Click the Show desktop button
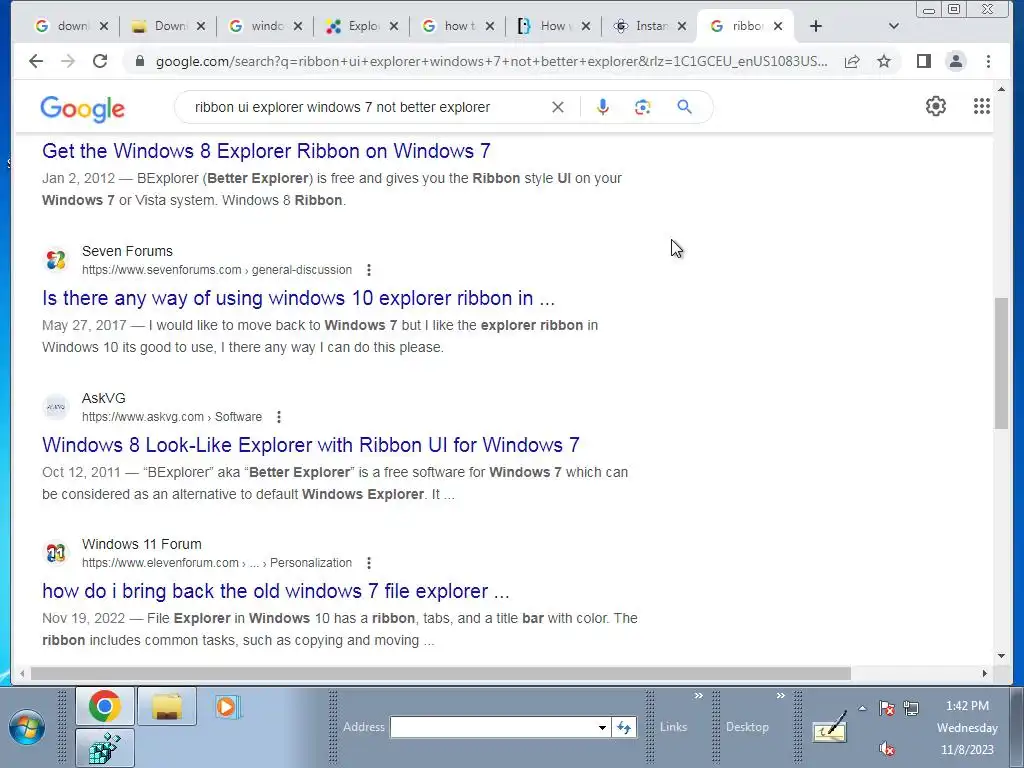 (1017, 727)
